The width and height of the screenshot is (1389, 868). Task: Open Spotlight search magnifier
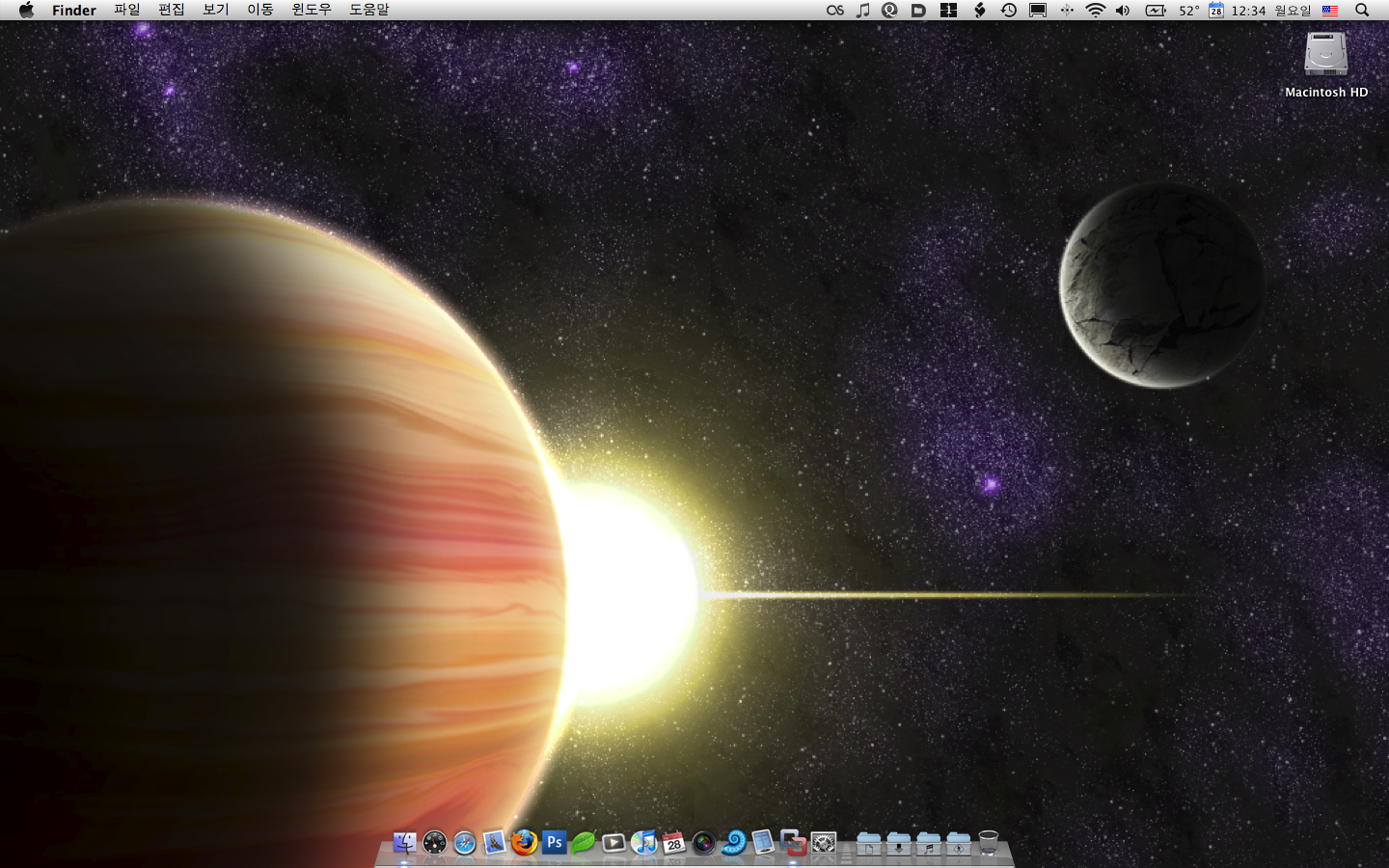(1362, 11)
